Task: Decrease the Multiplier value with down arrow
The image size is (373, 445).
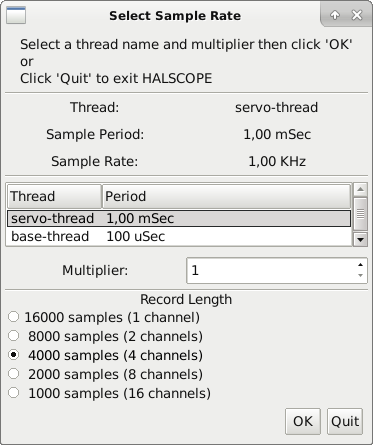Action: 360,275
